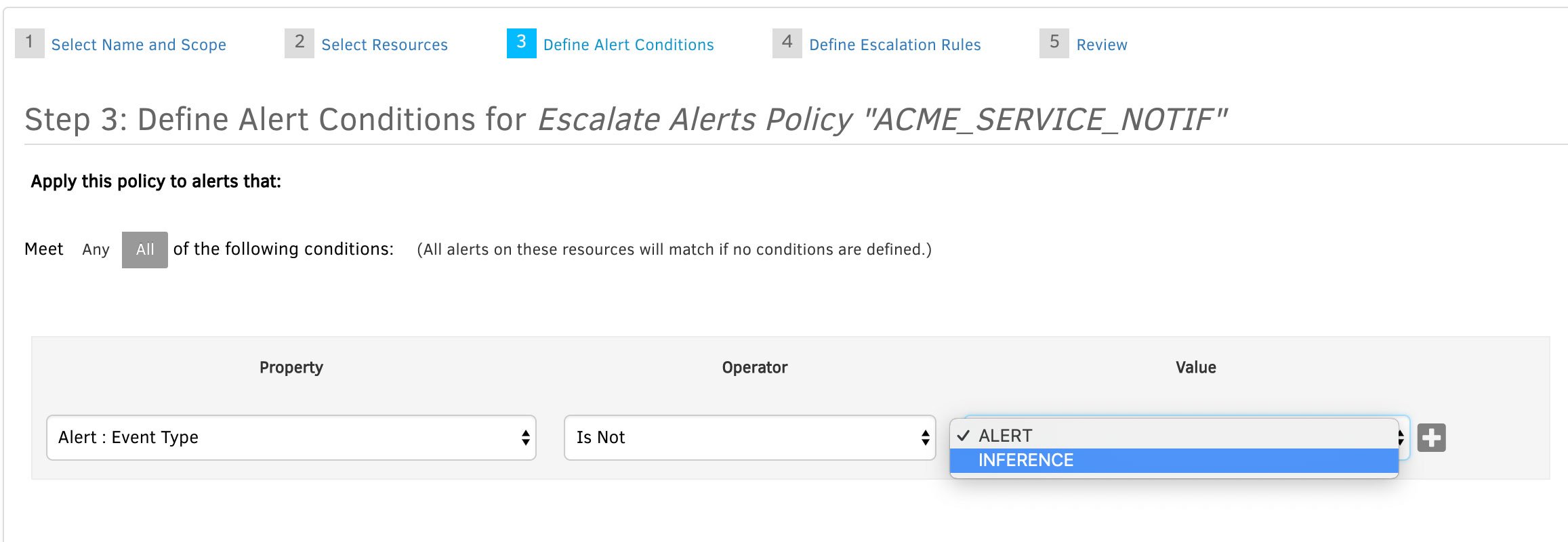Screen dimensions: 1568x542
Task: Click the plus icon to add a condition
Action: pos(1431,438)
